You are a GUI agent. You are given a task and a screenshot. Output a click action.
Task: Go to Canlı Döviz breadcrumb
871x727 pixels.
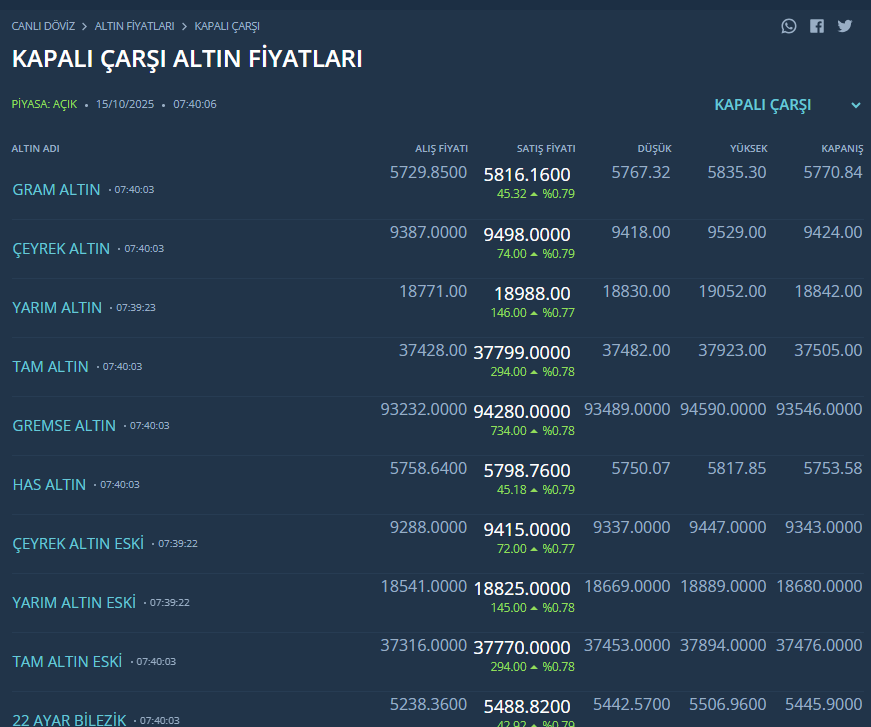pyautogui.click(x=44, y=26)
